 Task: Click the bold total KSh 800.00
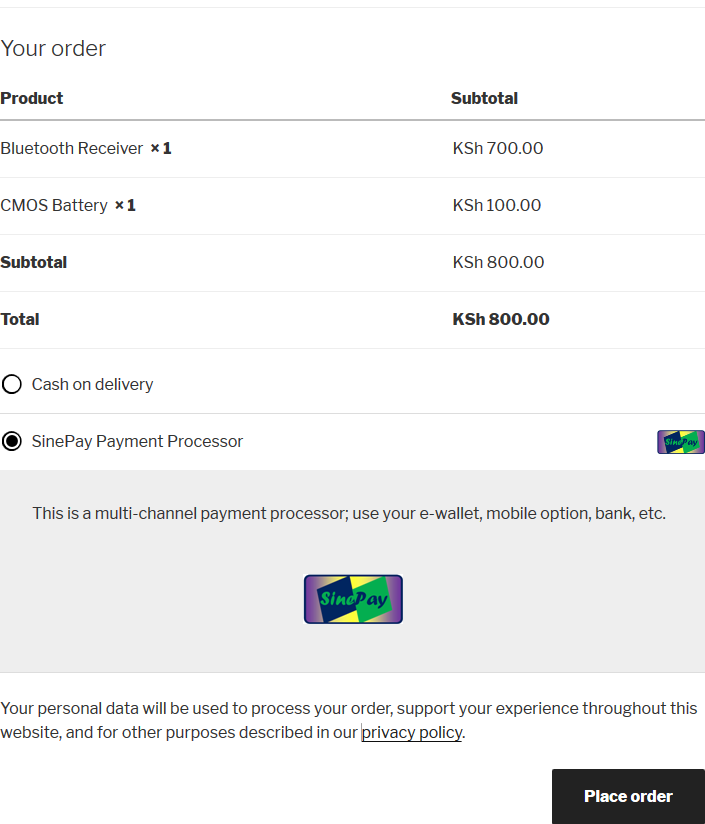pyautogui.click(x=501, y=319)
